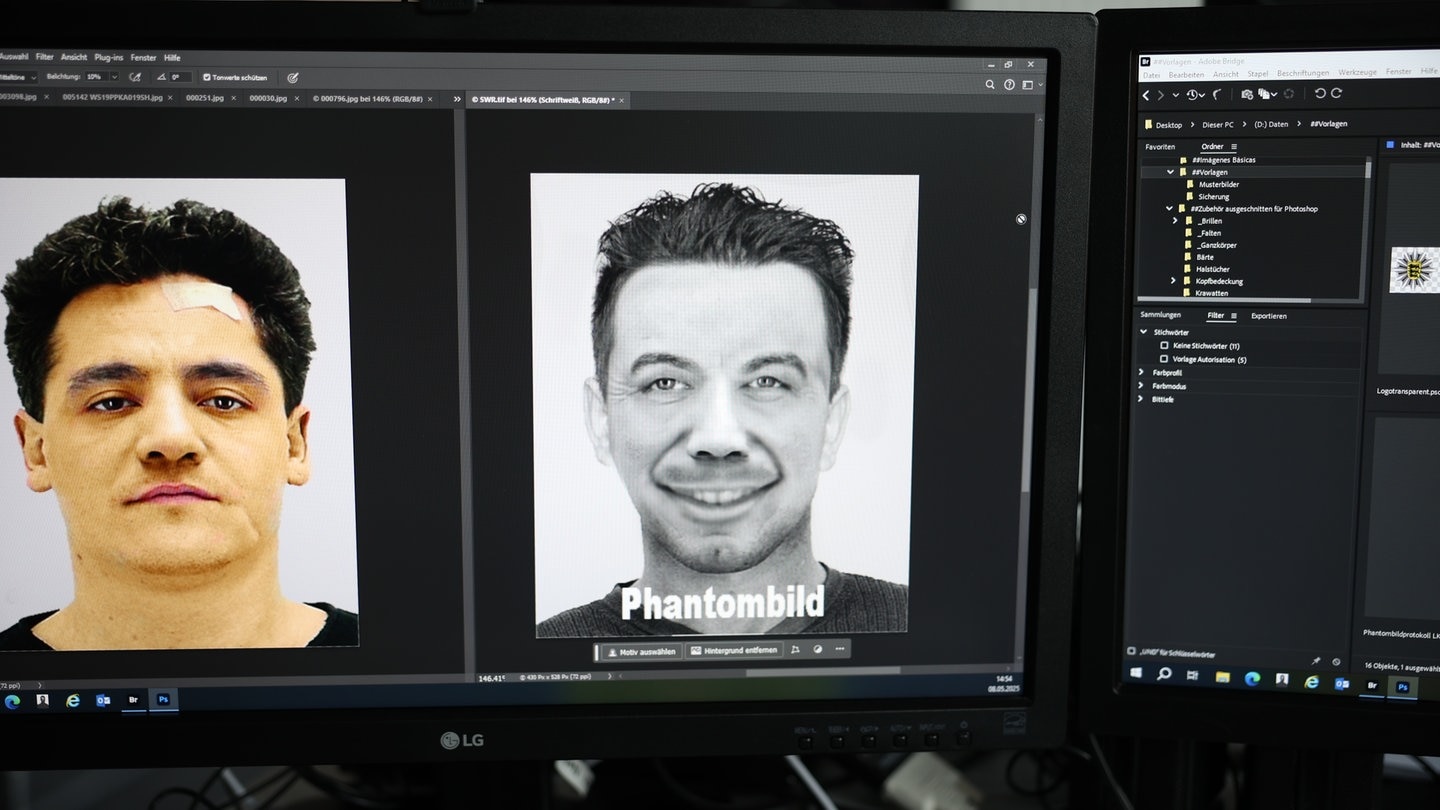Click the adjustment circle icon in contextual bar
This screenshot has height=810, width=1440.
tap(817, 649)
